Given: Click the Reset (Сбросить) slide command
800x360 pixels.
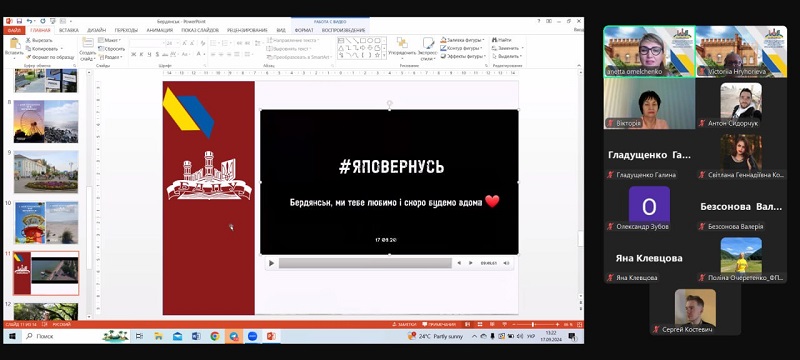Looking at the screenshot, I should pyautogui.click(x=111, y=48).
